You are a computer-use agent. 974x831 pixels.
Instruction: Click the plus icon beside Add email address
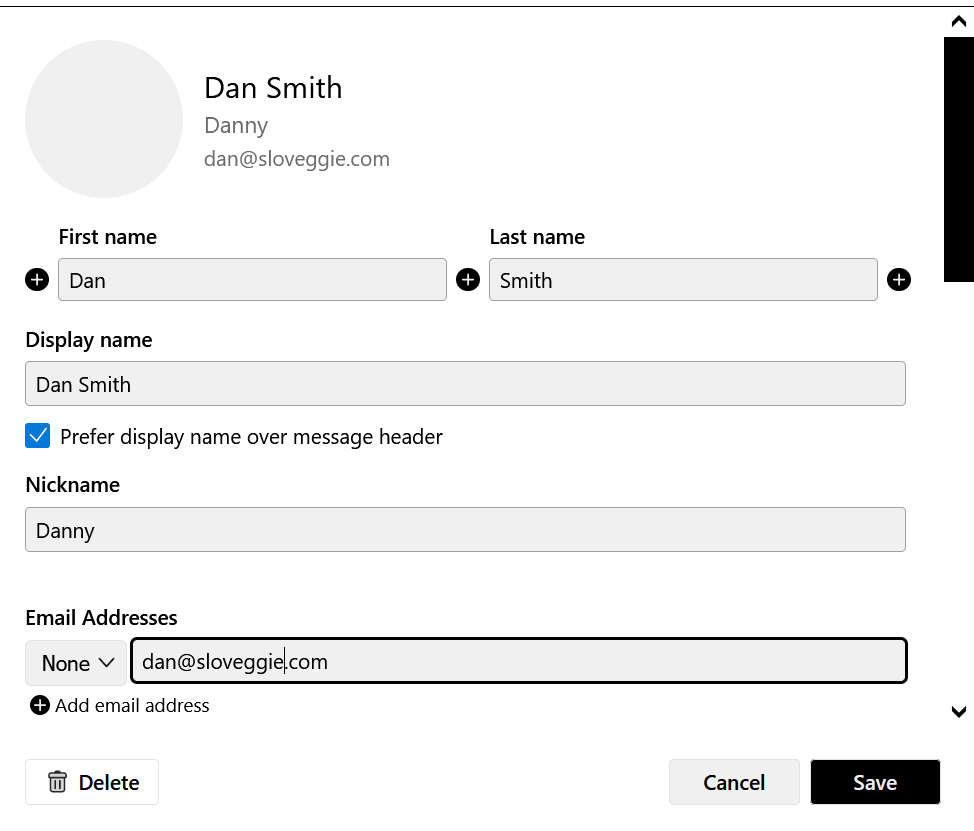pos(40,706)
